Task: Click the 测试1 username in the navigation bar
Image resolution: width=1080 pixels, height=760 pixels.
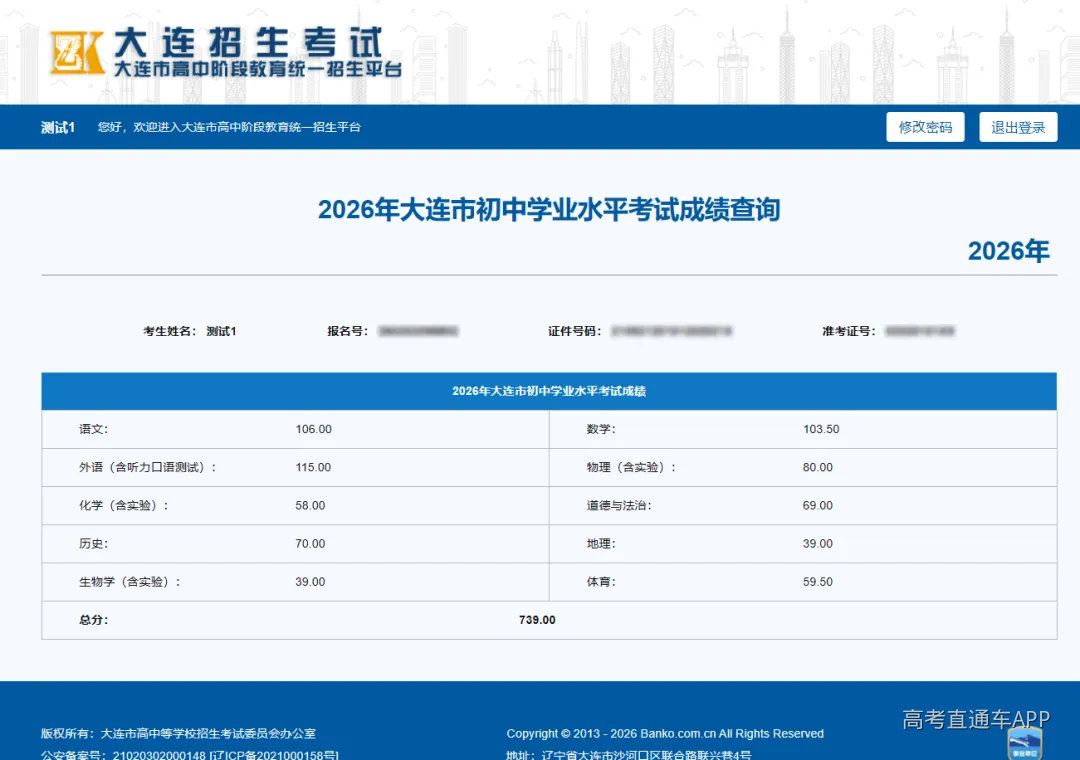Action: point(58,127)
